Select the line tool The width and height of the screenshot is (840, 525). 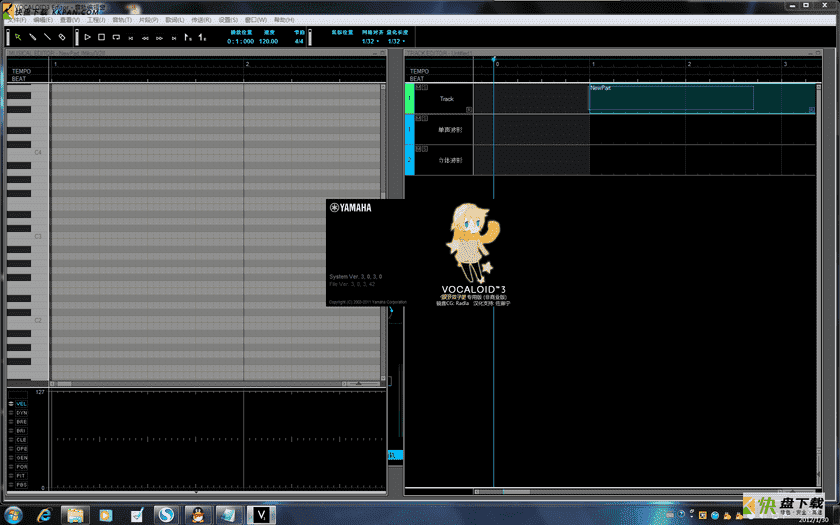(x=47, y=37)
